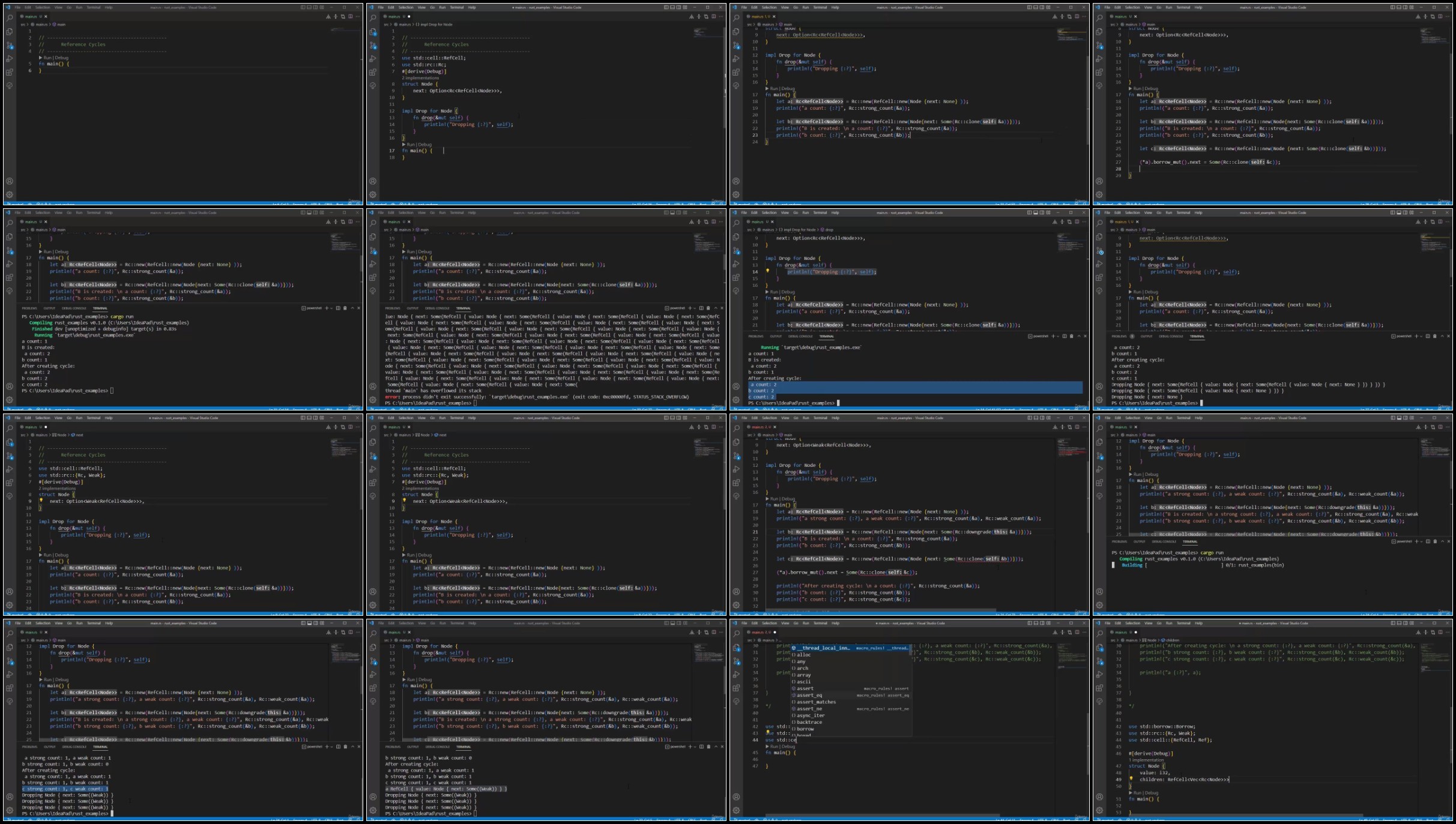Screen dimensions: 1456x824
Task: Open Terminal menu in the frame showing only fn main
Action: point(94,7)
